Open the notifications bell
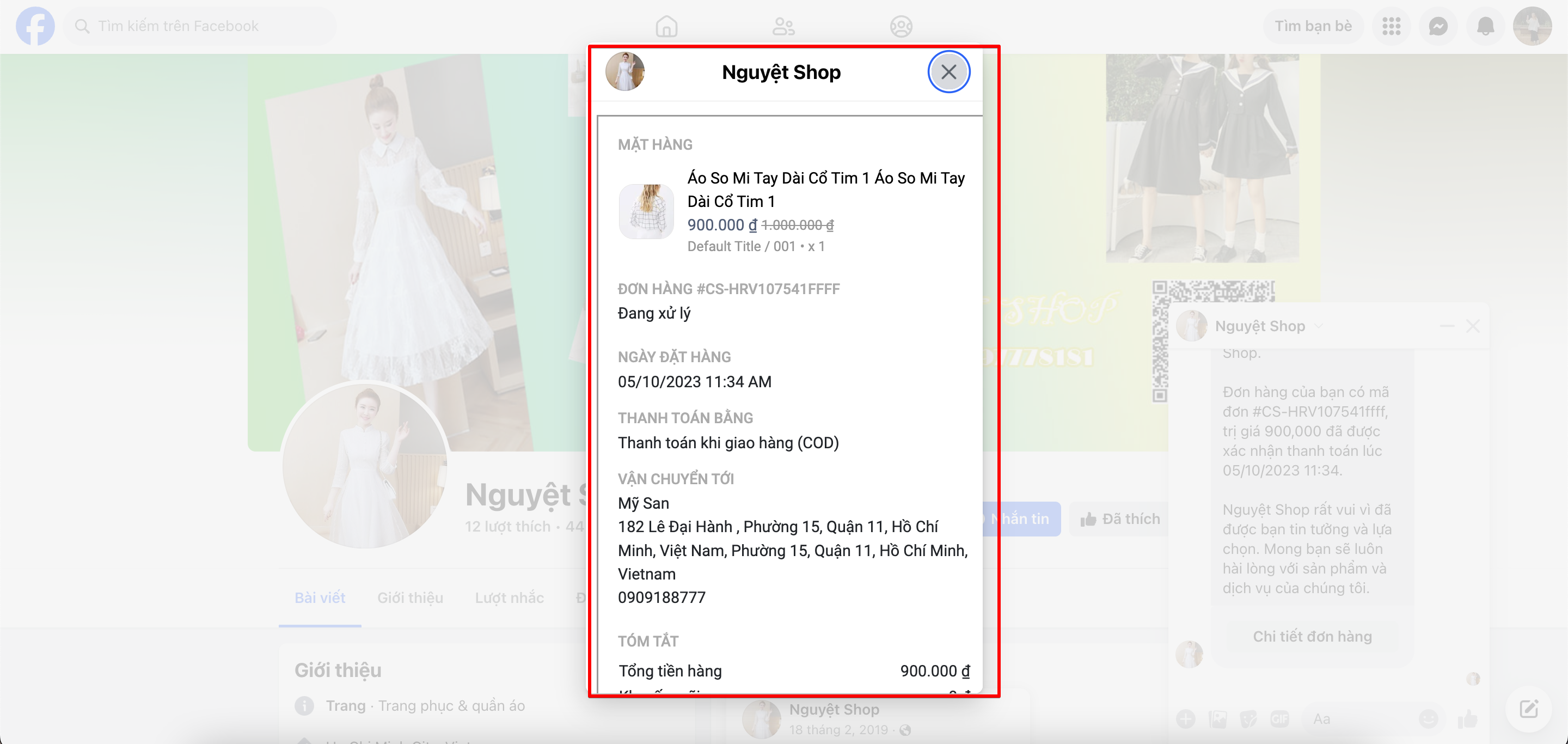1568x744 pixels. pos(1485,26)
